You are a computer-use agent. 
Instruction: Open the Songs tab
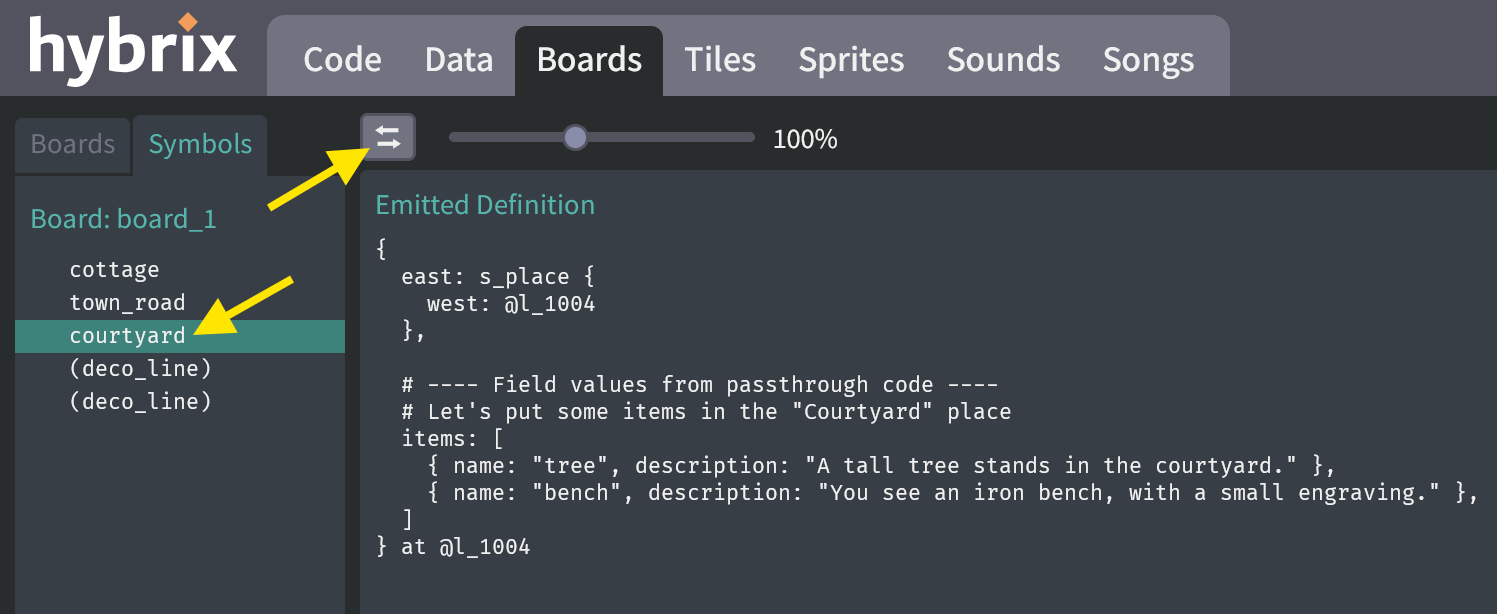(1147, 59)
